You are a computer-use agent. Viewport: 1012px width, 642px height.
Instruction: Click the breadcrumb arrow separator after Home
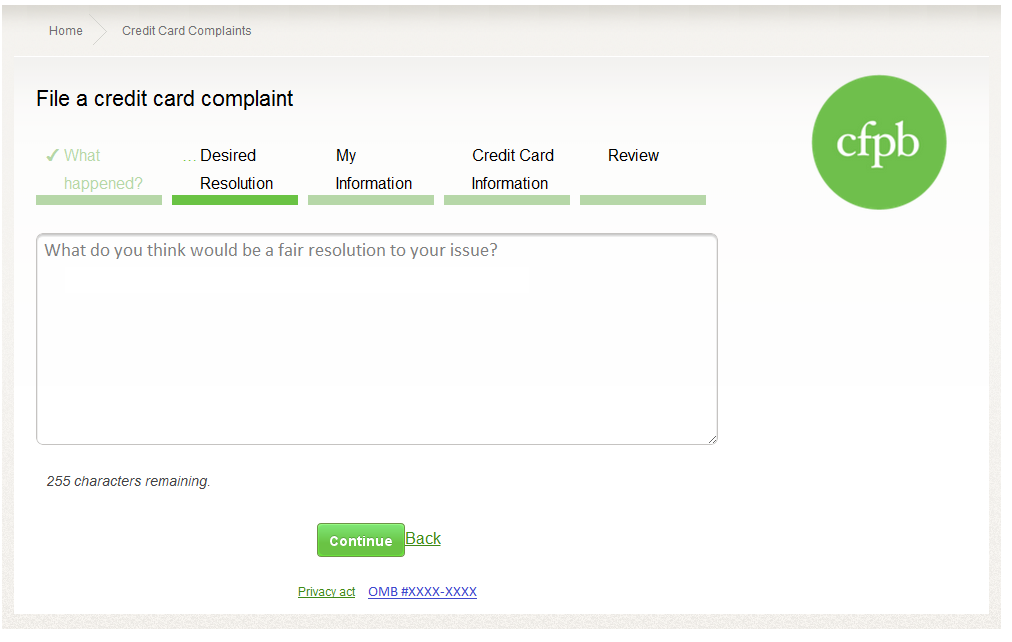99,30
